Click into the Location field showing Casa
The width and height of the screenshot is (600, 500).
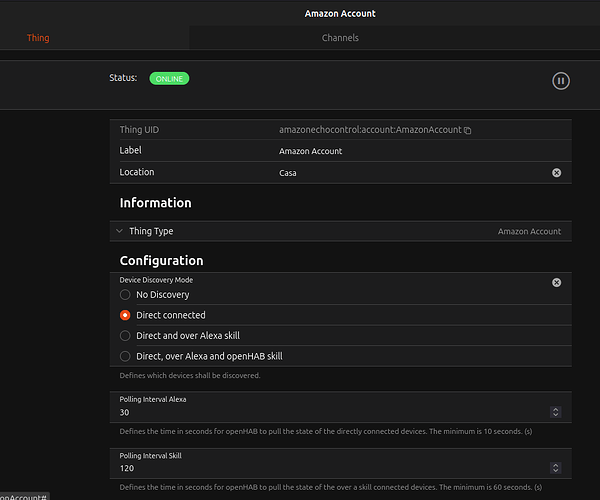click(x=400, y=173)
